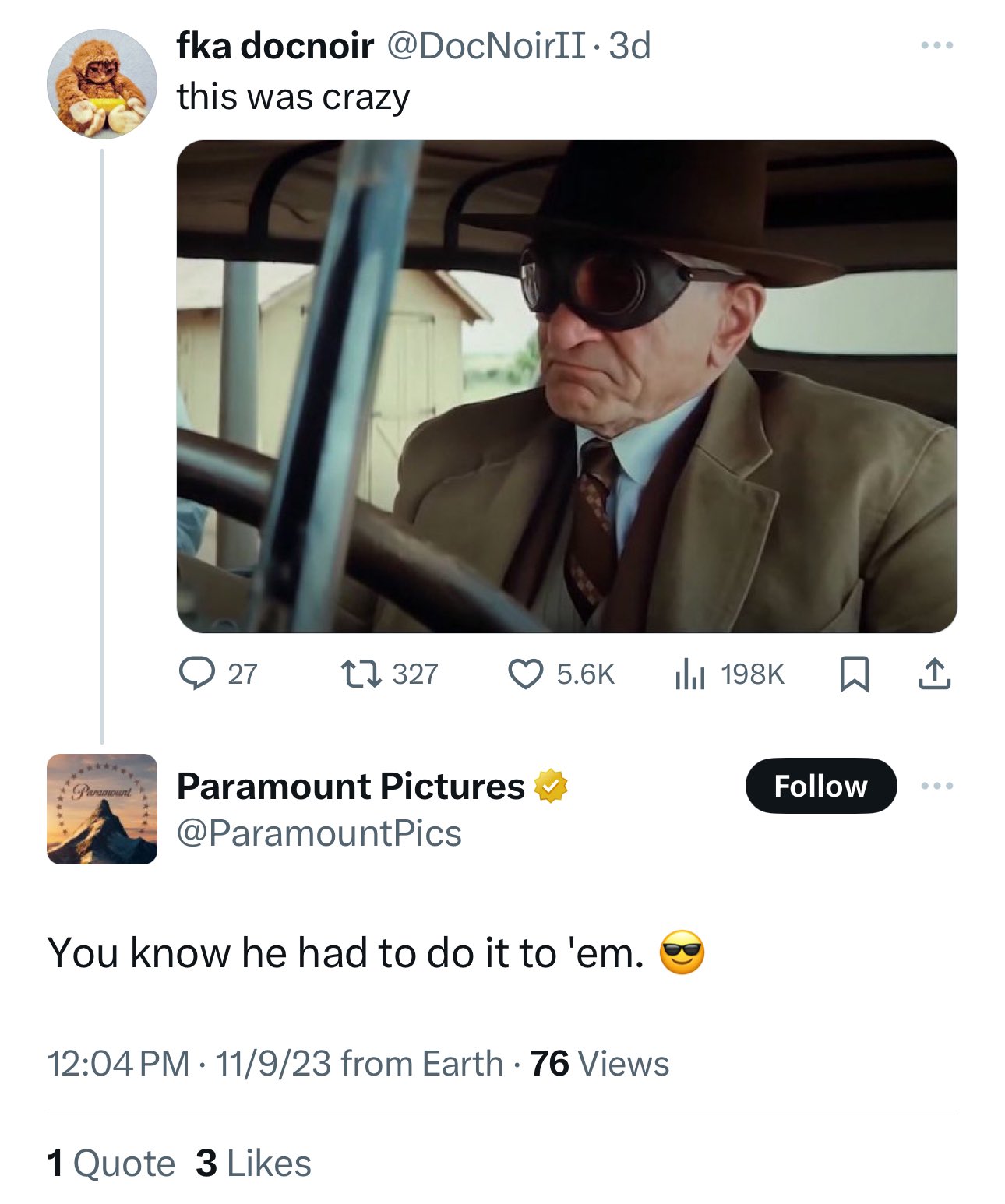
Task: Open the movie still image in the tweet
Action: [567, 386]
